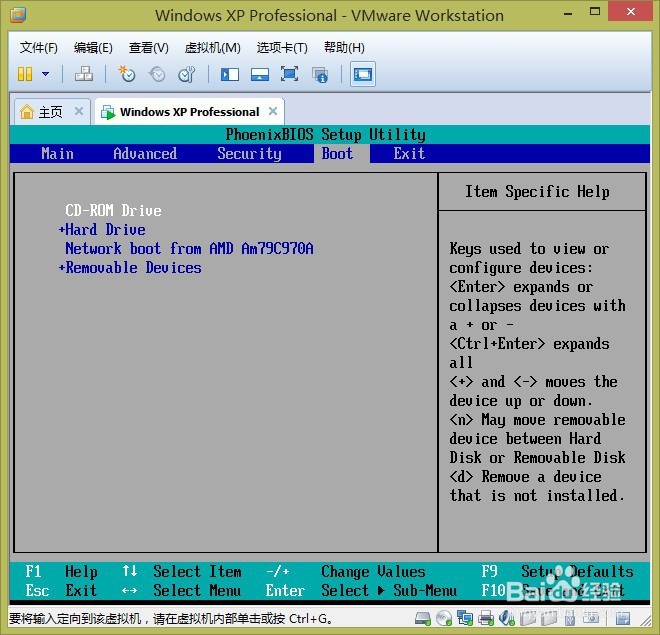Click the highlighted console view icon
Viewport: 660px width, 635px height.
pos(363,75)
